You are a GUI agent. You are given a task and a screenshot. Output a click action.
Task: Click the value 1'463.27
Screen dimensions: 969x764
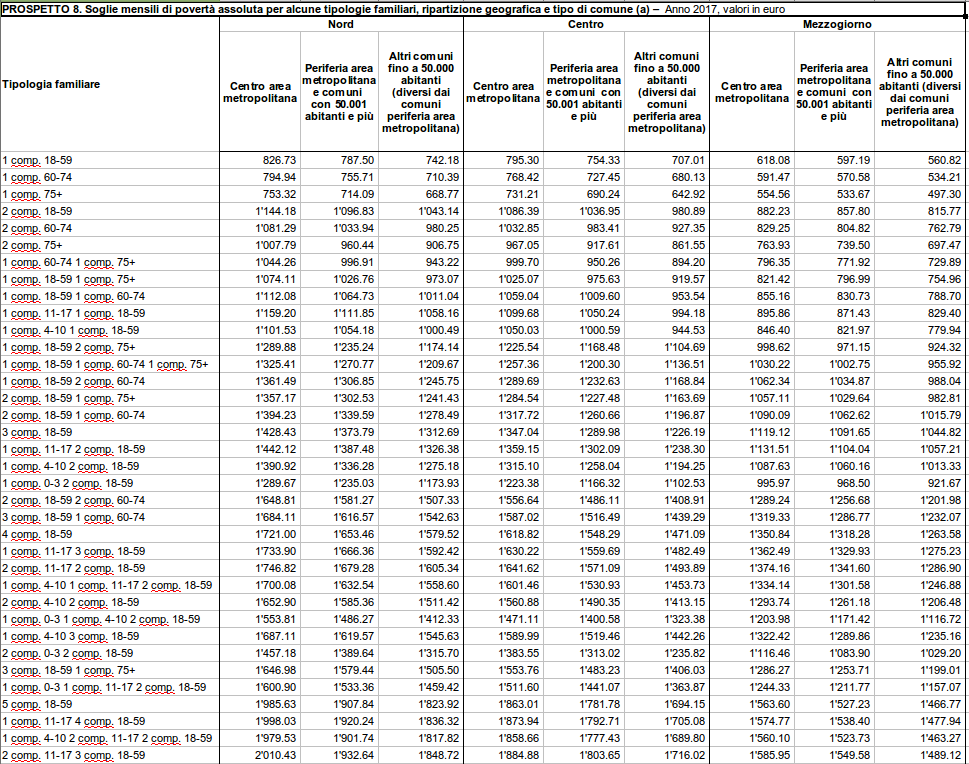pyautogui.click(x=941, y=738)
